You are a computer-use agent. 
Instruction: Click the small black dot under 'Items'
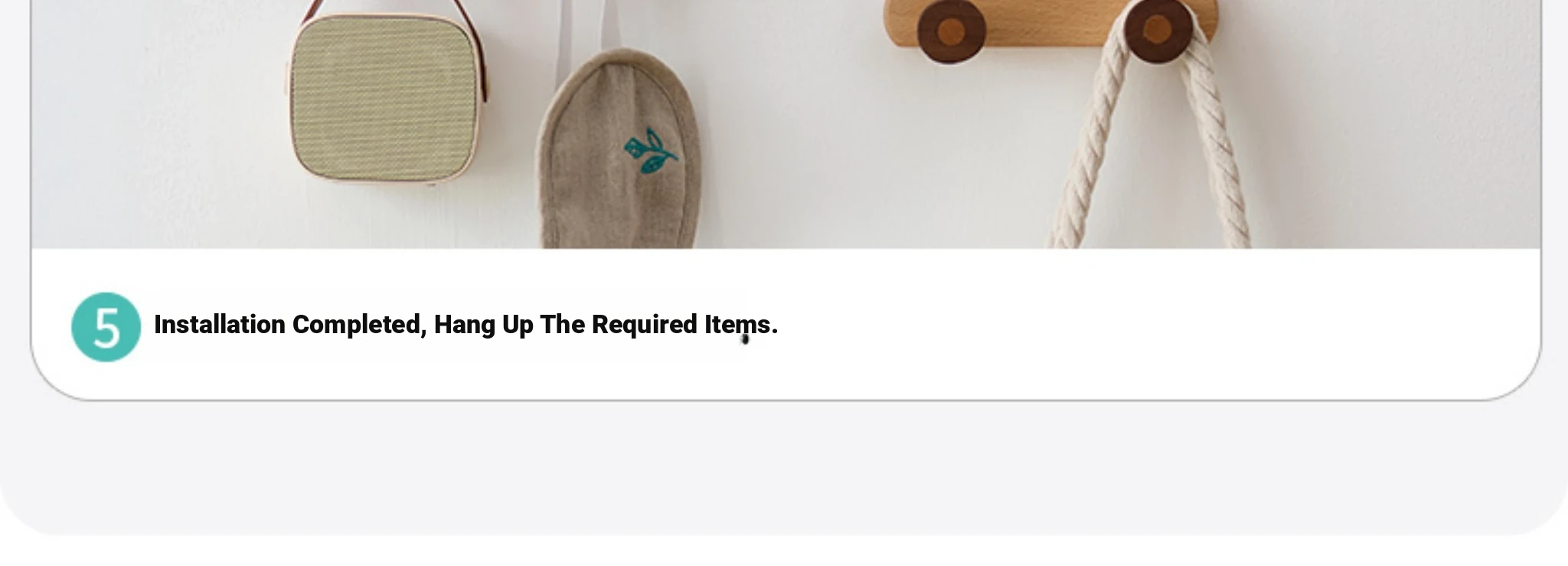click(745, 339)
